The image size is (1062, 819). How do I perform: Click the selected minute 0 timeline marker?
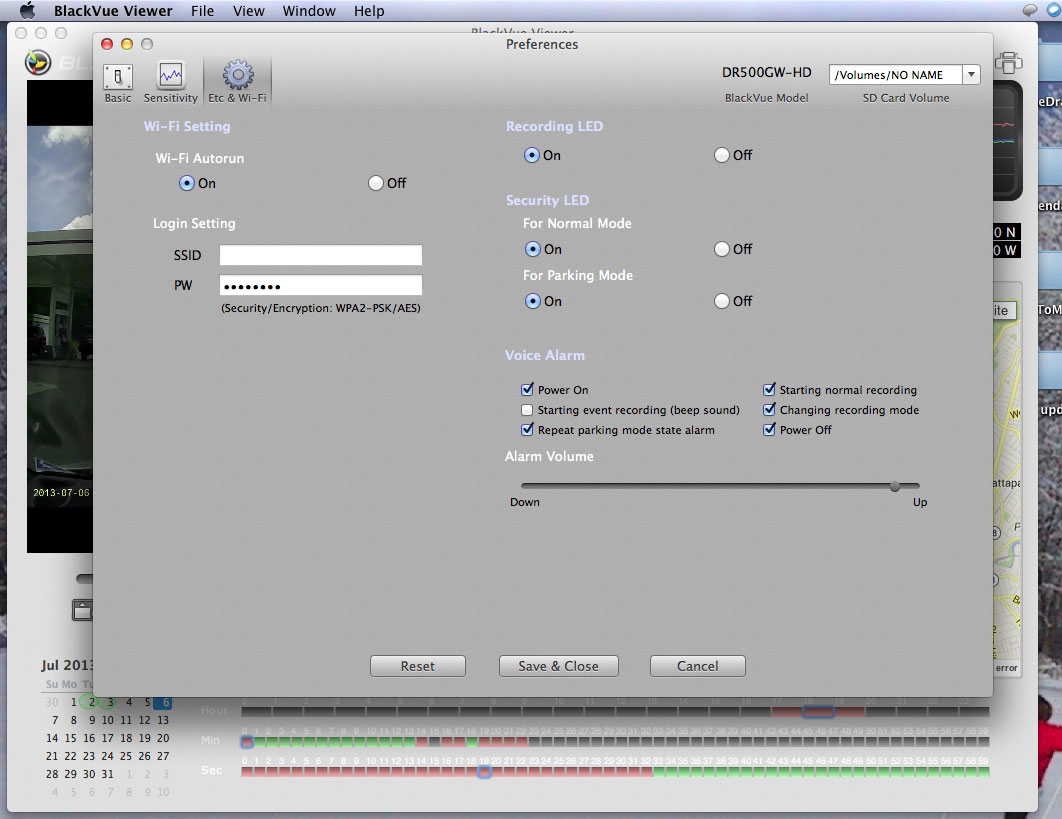click(247, 742)
